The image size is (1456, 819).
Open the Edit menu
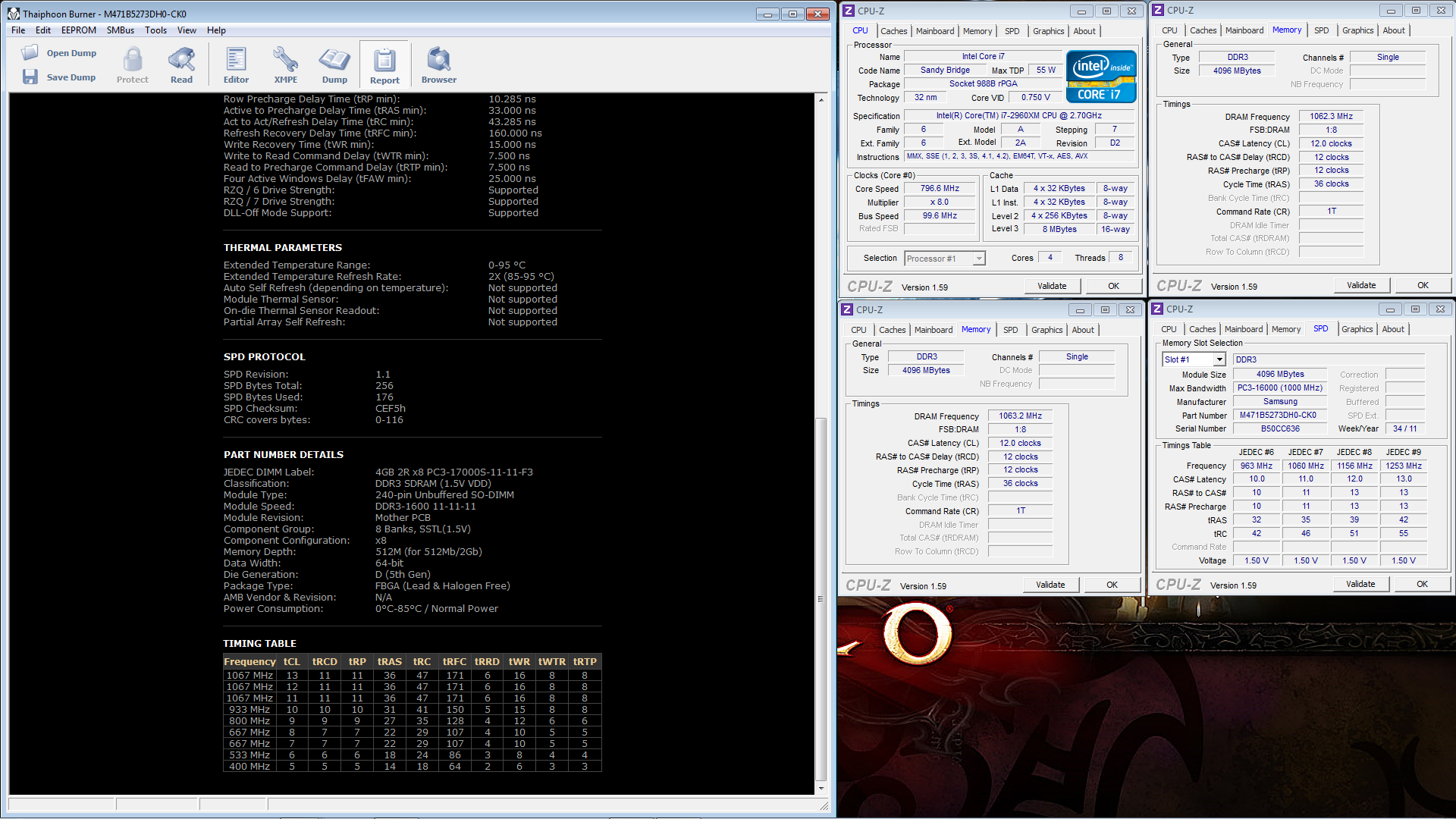click(43, 30)
